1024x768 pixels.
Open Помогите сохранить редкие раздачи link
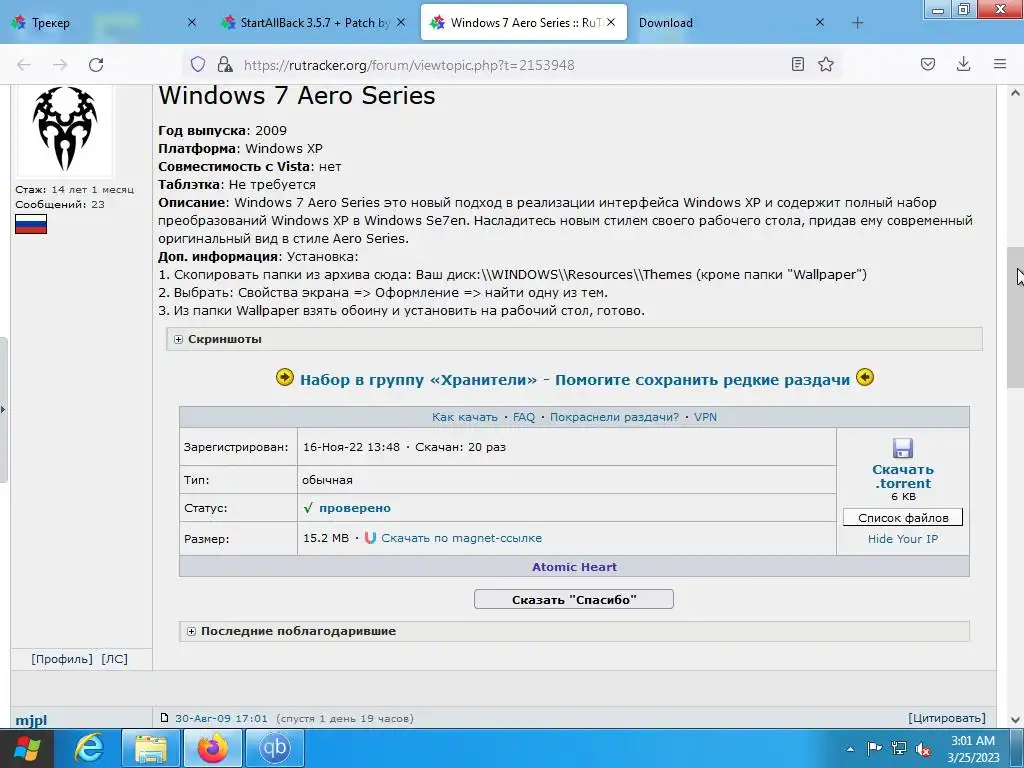click(702, 379)
